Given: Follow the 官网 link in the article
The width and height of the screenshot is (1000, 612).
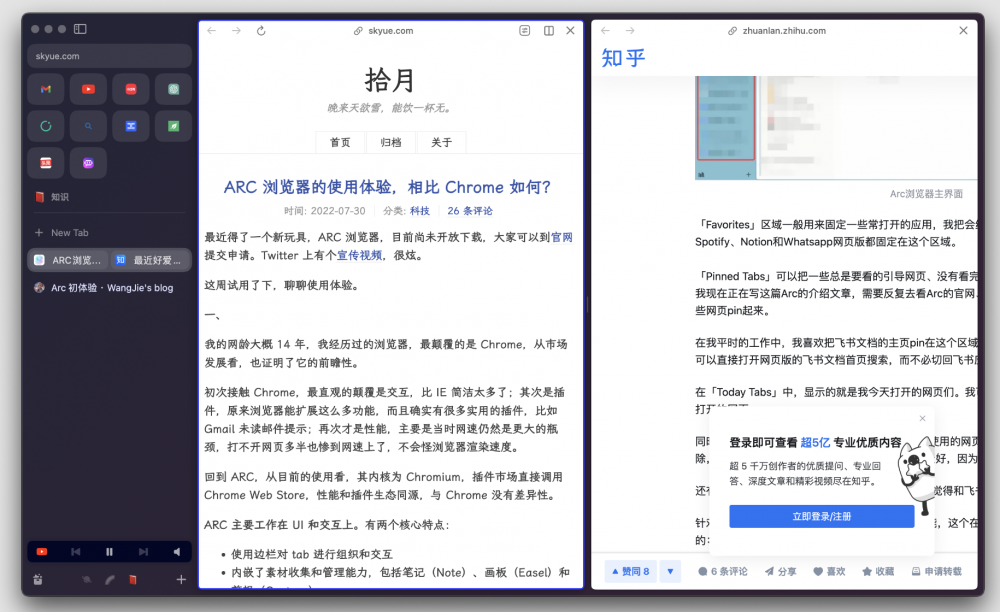Looking at the screenshot, I should point(562,237).
